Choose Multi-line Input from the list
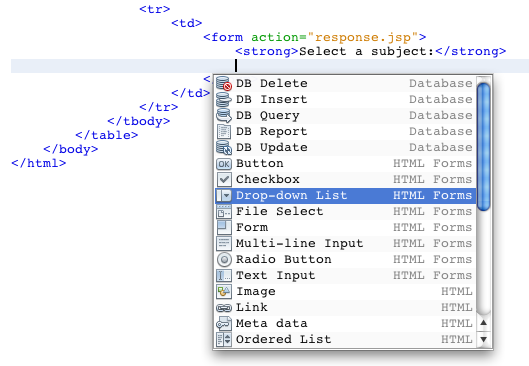 click(x=345, y=244)
